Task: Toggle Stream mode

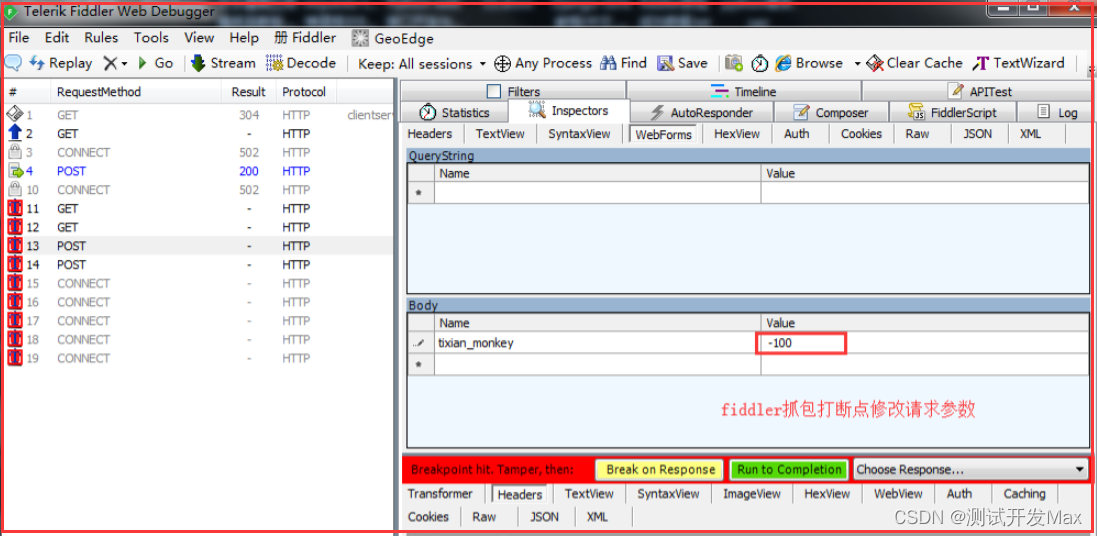Action: (x=223, y=63)
